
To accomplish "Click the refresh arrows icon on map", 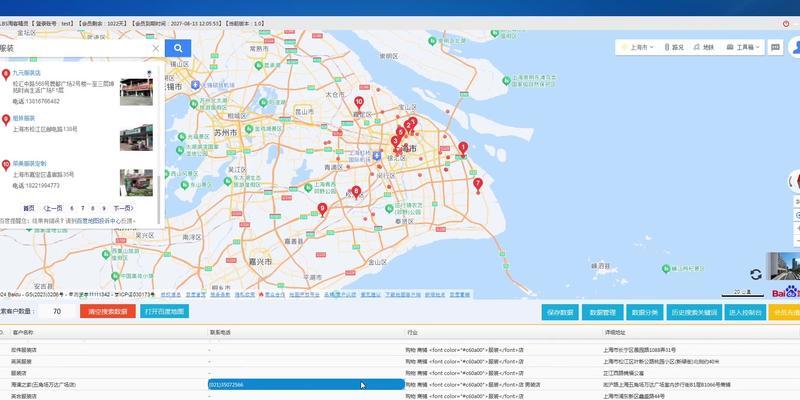I will (756, 274).
